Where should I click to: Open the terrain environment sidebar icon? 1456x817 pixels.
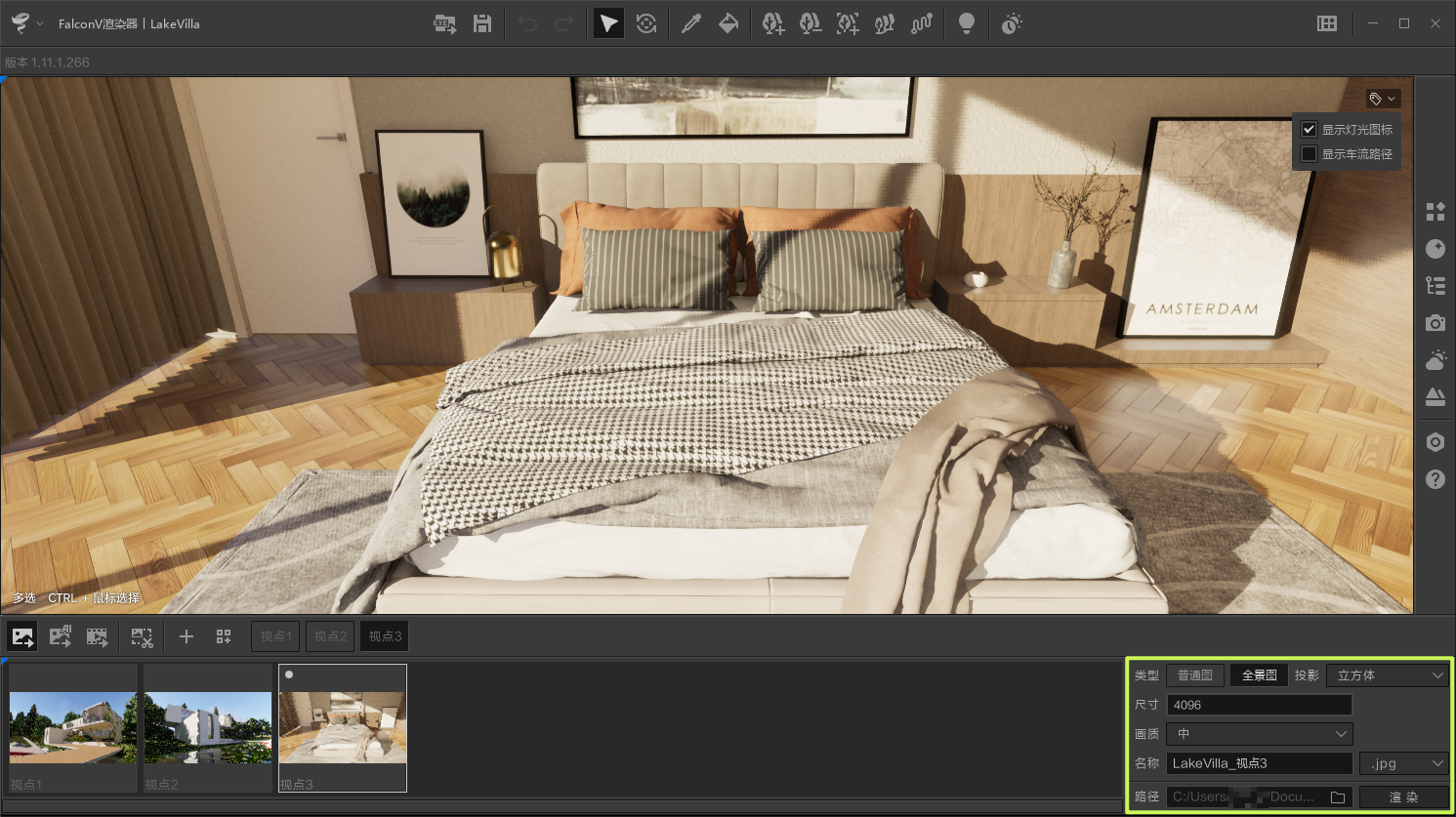pos(1435,397)
